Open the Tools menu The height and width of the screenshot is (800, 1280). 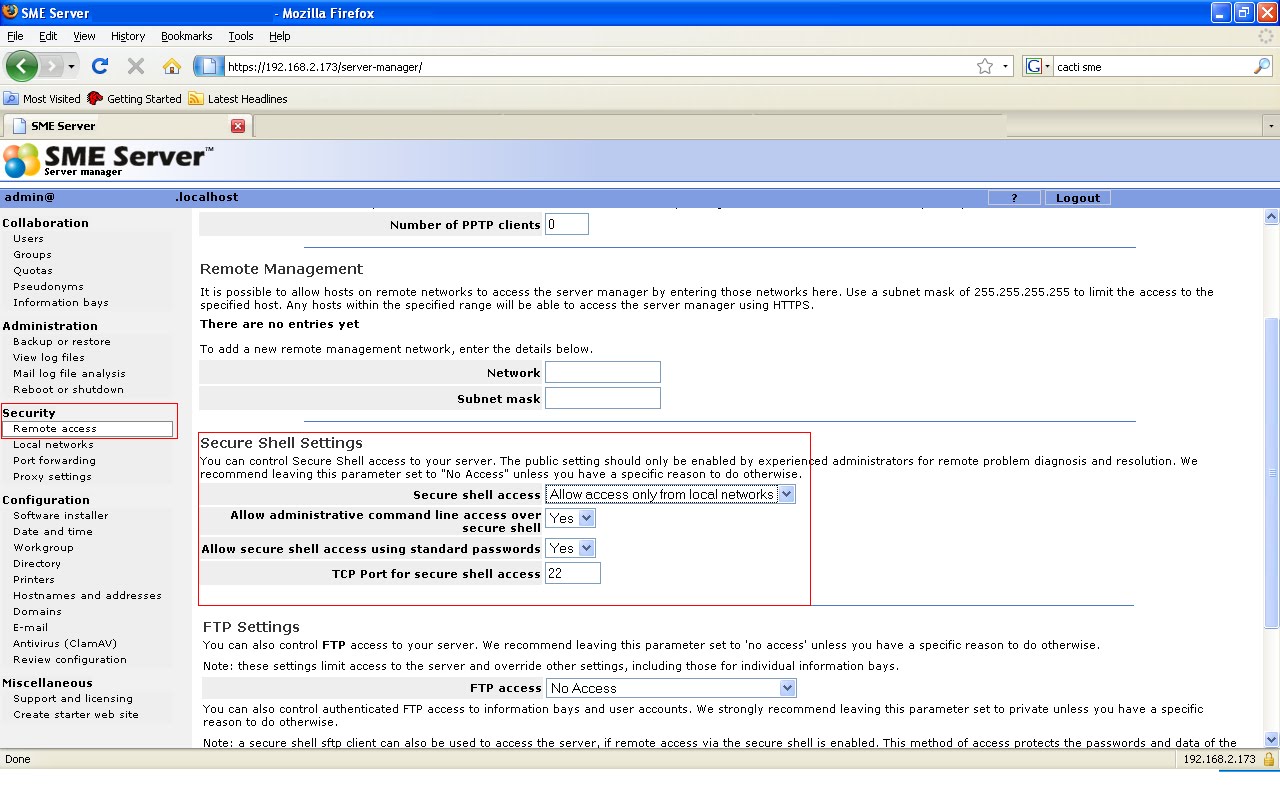click(x=241, y=36)
